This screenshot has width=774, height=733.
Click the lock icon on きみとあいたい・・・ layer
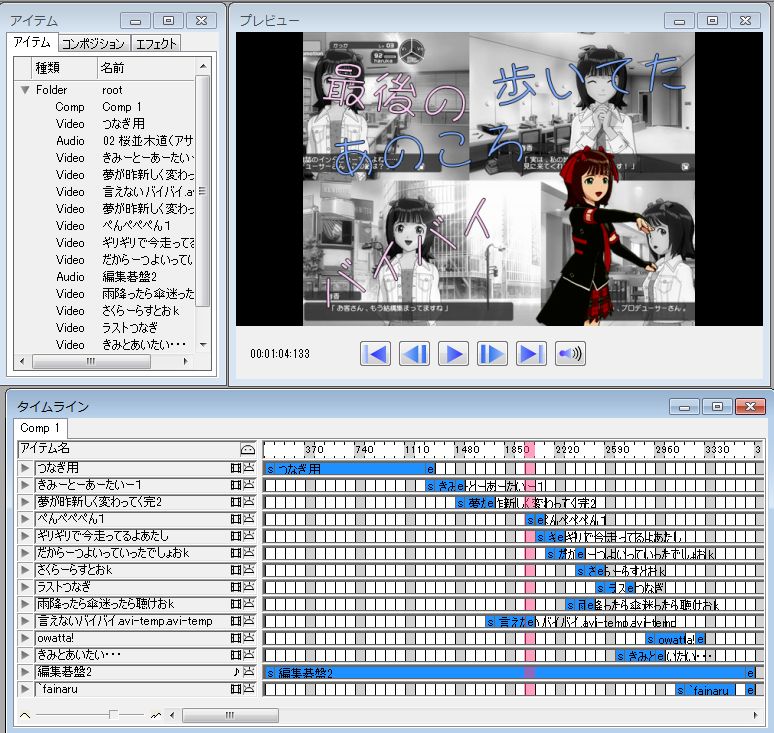[x=249, y=655]
